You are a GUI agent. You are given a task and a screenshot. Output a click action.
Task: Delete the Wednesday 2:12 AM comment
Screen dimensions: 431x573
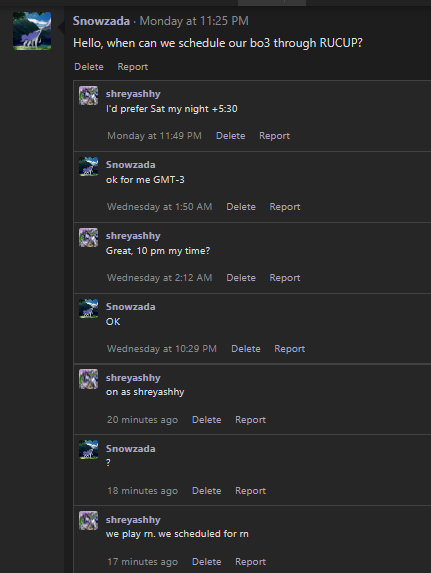click(x=241, y=278)
